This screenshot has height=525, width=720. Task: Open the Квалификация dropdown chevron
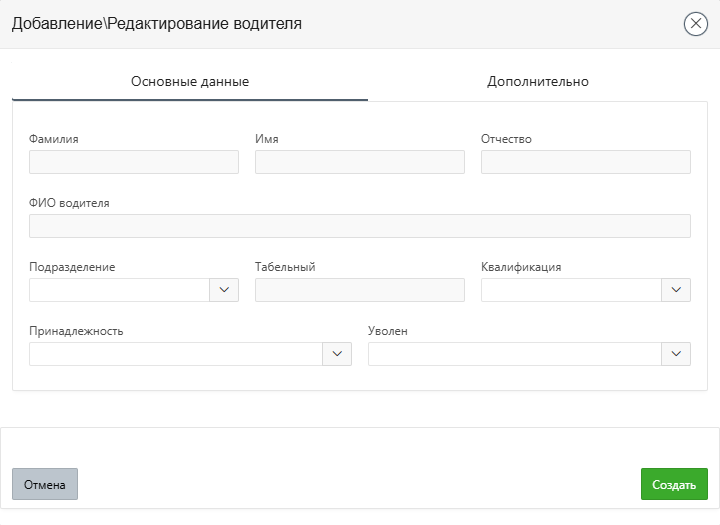[676, 290]
